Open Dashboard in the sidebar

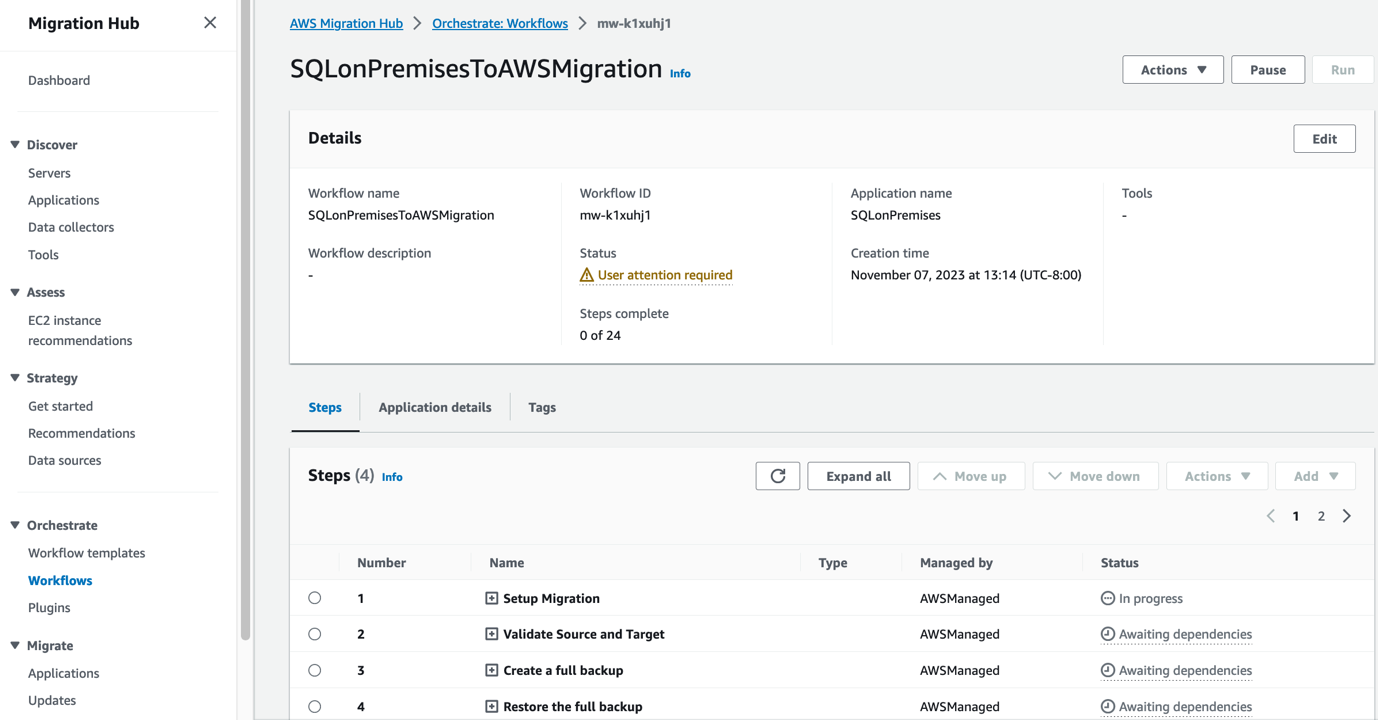(59, 80)
